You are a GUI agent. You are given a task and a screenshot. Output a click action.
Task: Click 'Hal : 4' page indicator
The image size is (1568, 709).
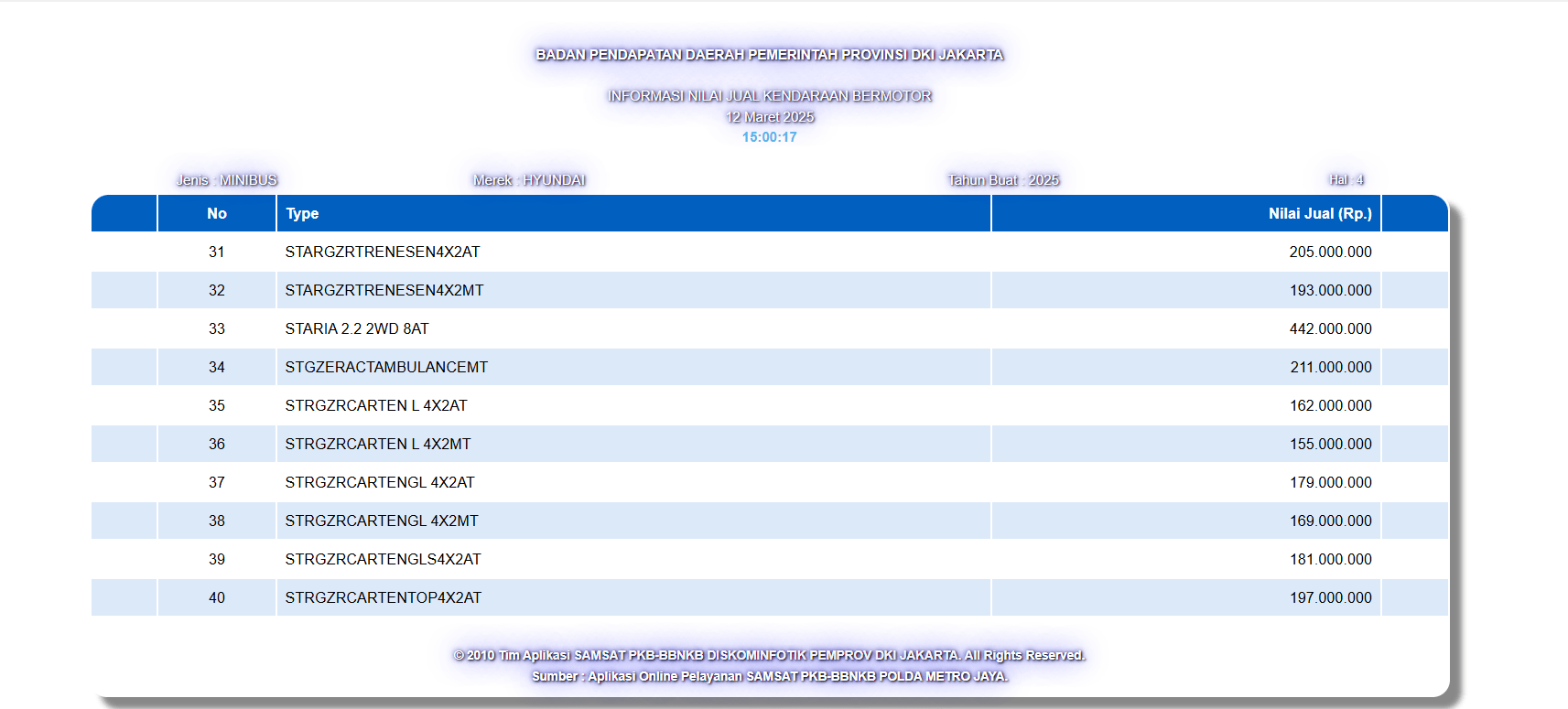tap(1346, 180)
